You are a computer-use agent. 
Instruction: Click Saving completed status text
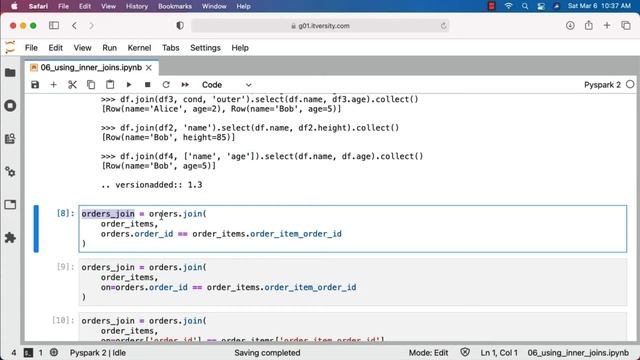coord(267,353)
